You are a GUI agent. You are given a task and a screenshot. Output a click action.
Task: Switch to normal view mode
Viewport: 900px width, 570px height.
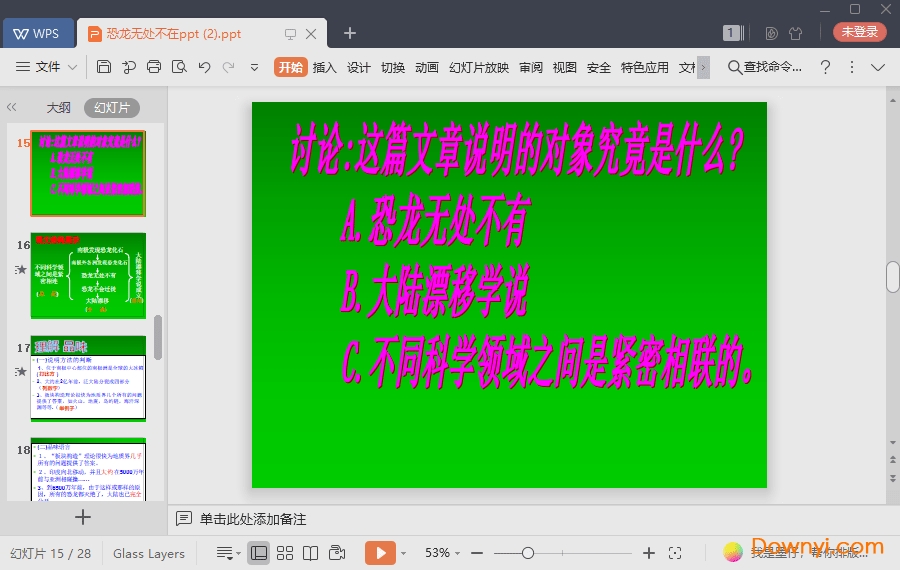[x=259, y=553]
